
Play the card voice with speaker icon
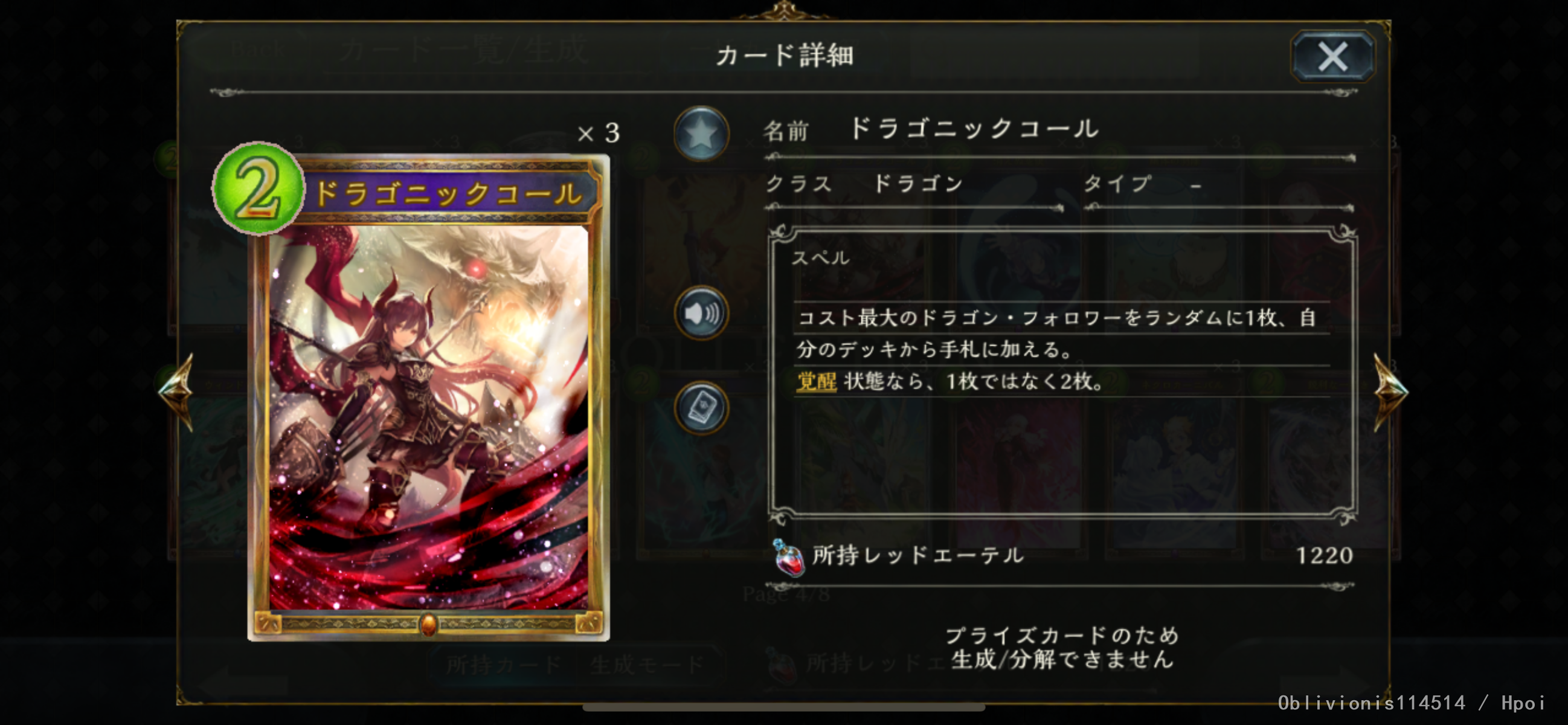701,313
